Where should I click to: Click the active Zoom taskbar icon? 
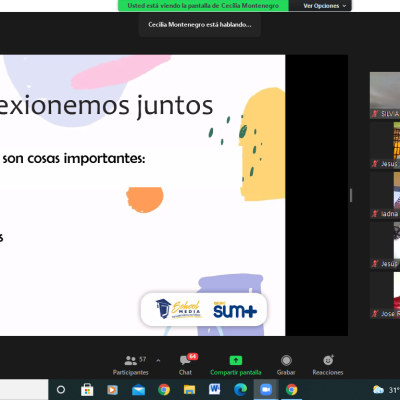coord(266,389)
